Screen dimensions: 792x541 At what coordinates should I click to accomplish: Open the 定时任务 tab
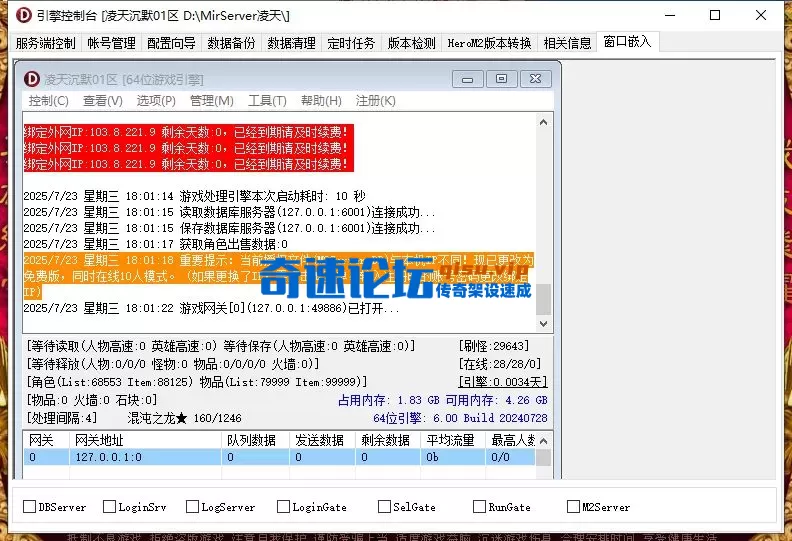point(351,43)
